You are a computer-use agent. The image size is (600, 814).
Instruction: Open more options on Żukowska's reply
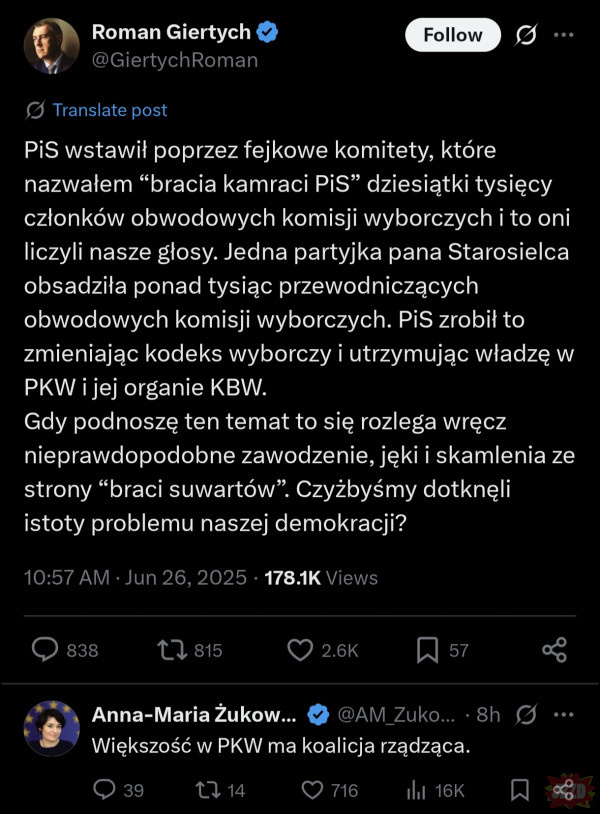tap(564, 715)
